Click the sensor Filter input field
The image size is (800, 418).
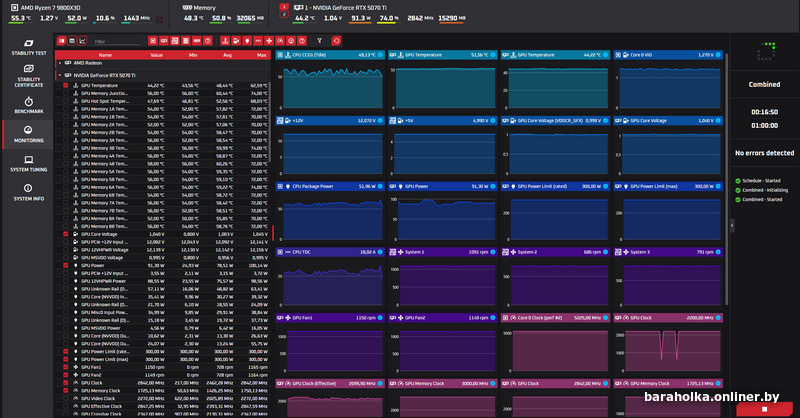coord(117,41)
